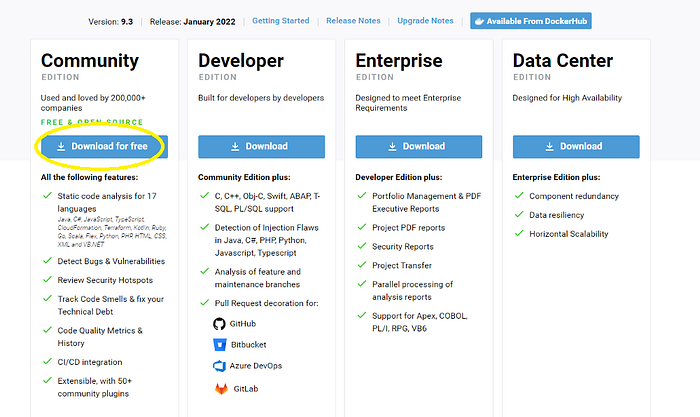The width and height of the screenshot is (700, 417).
Task: Click checkmark beside Detect Bugs & Vulnerabilities
Action: pyautogui.click(x=47, y=260)
